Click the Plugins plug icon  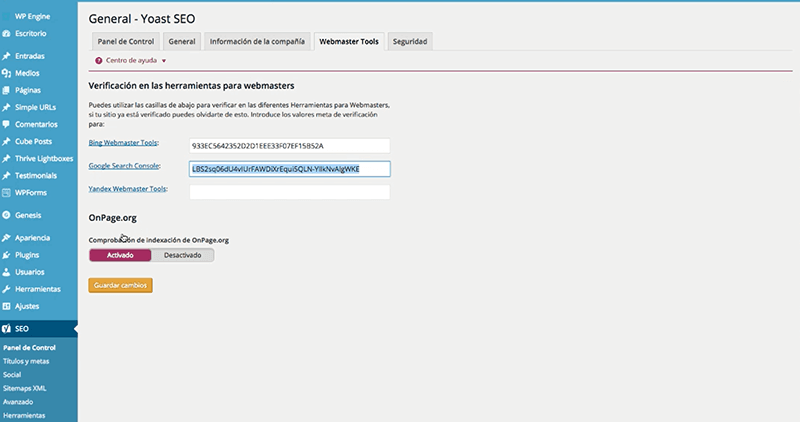(6, 255)
